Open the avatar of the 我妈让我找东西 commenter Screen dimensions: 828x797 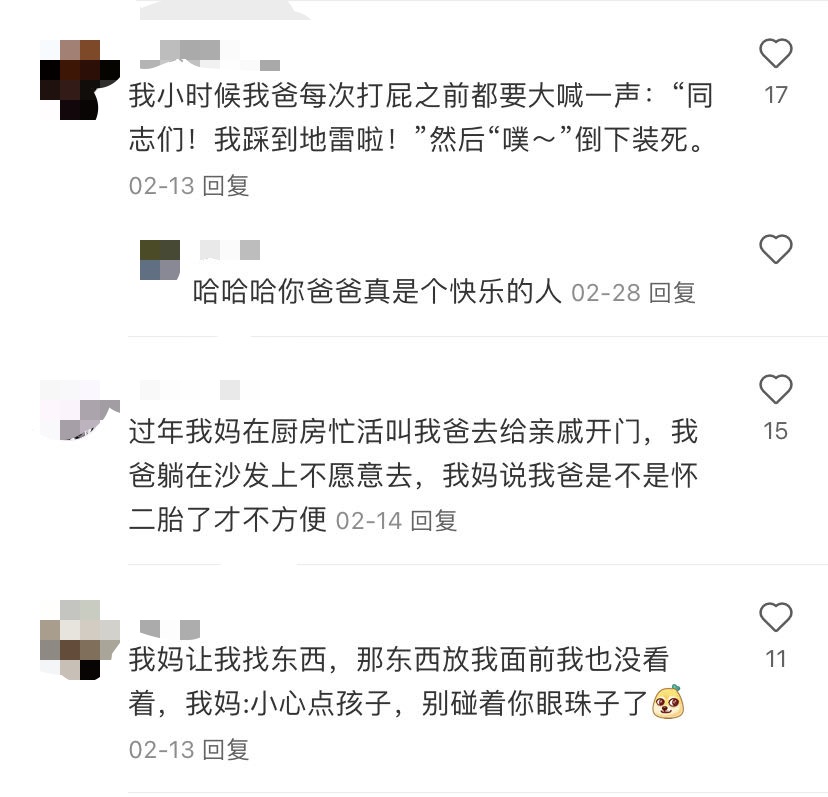(x=80, y=640)
